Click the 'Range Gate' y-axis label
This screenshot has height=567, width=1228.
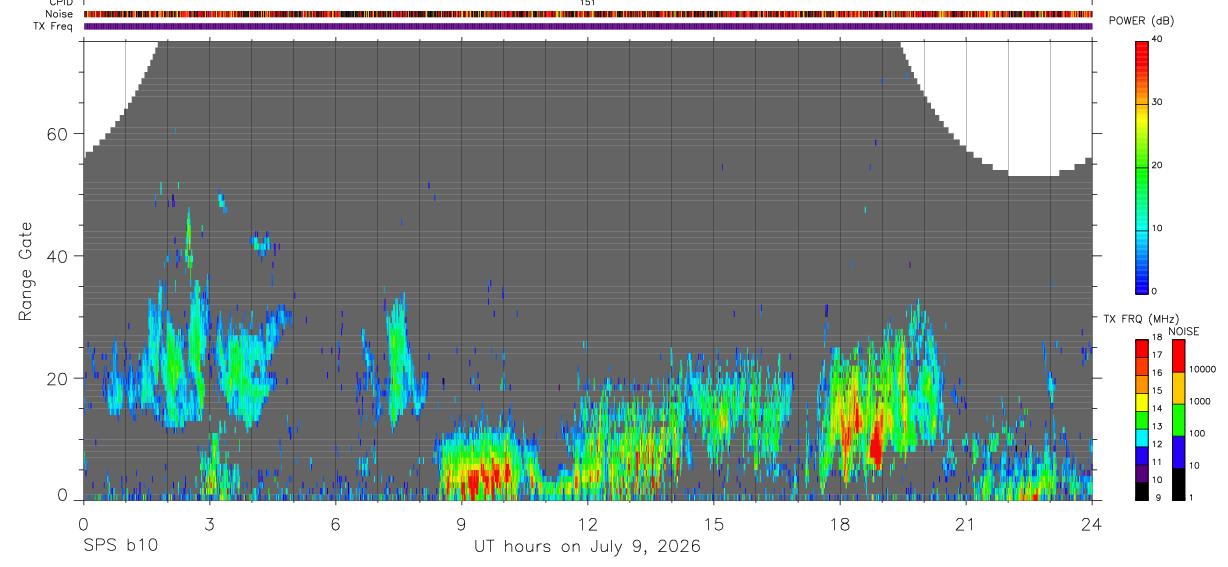click(x=27, y=271)
